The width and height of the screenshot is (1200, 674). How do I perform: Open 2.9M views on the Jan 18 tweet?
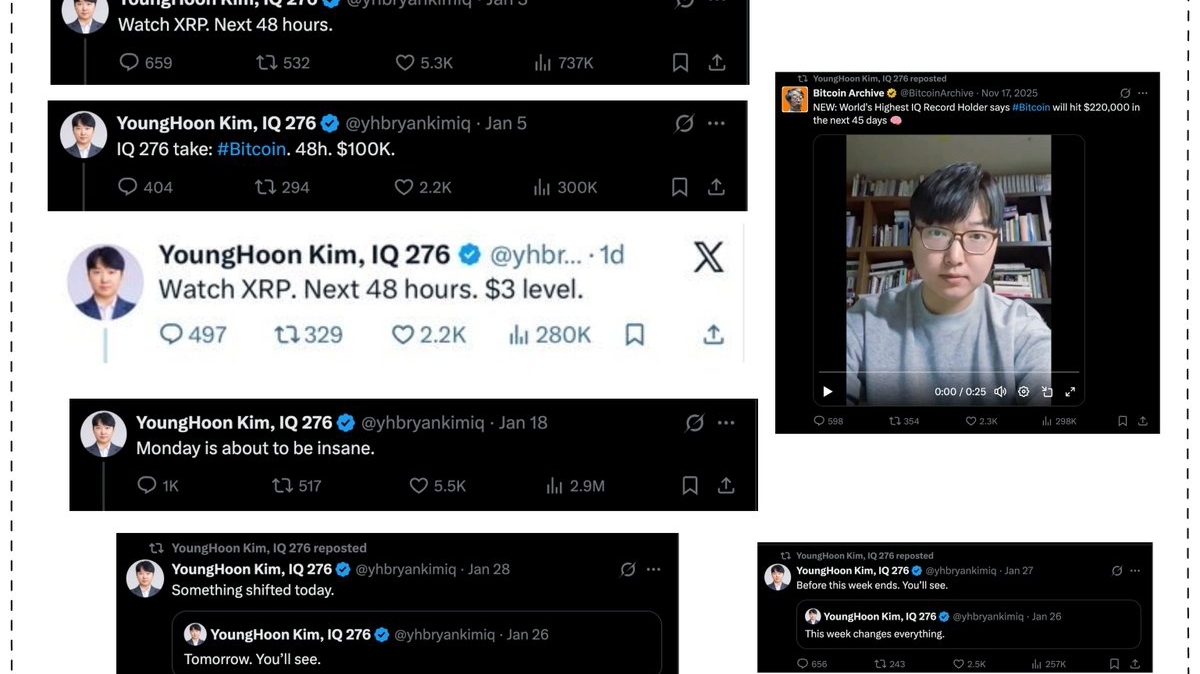[575, 486]
